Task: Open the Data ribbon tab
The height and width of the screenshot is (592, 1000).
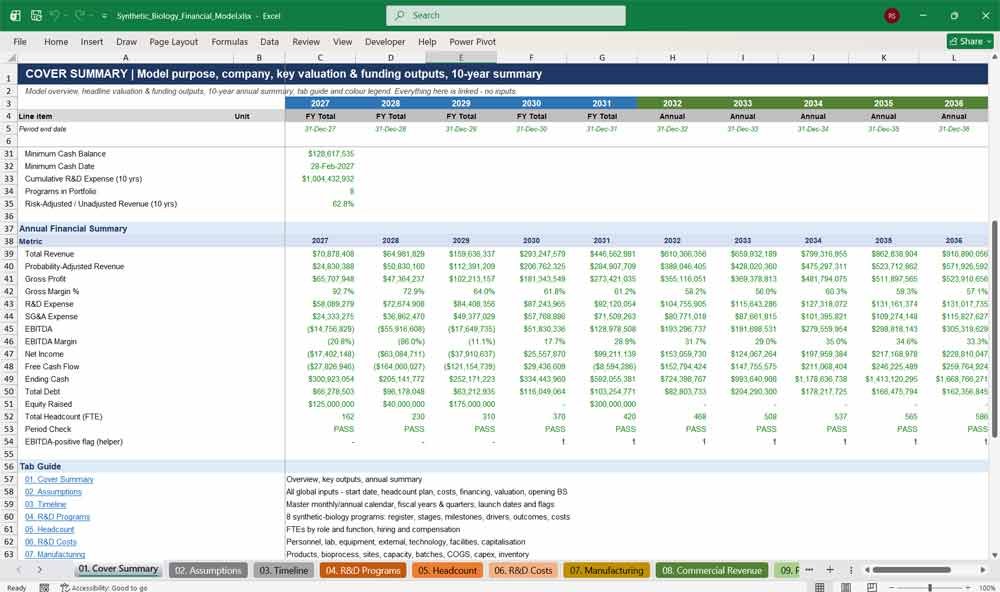Action: pyautogui.click(x=269, y=41)
